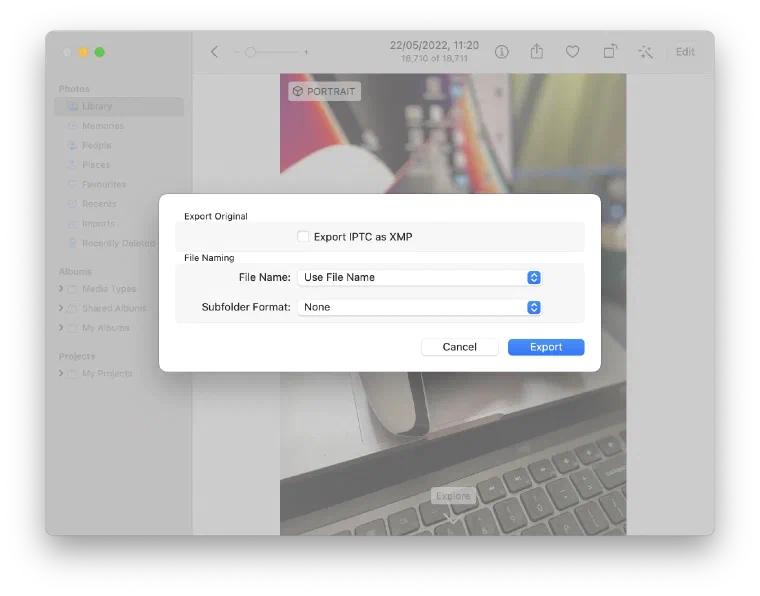The width and height of the screenshot is (760, 596).
Task: Click the blue Export button
Action: [546, 347]
